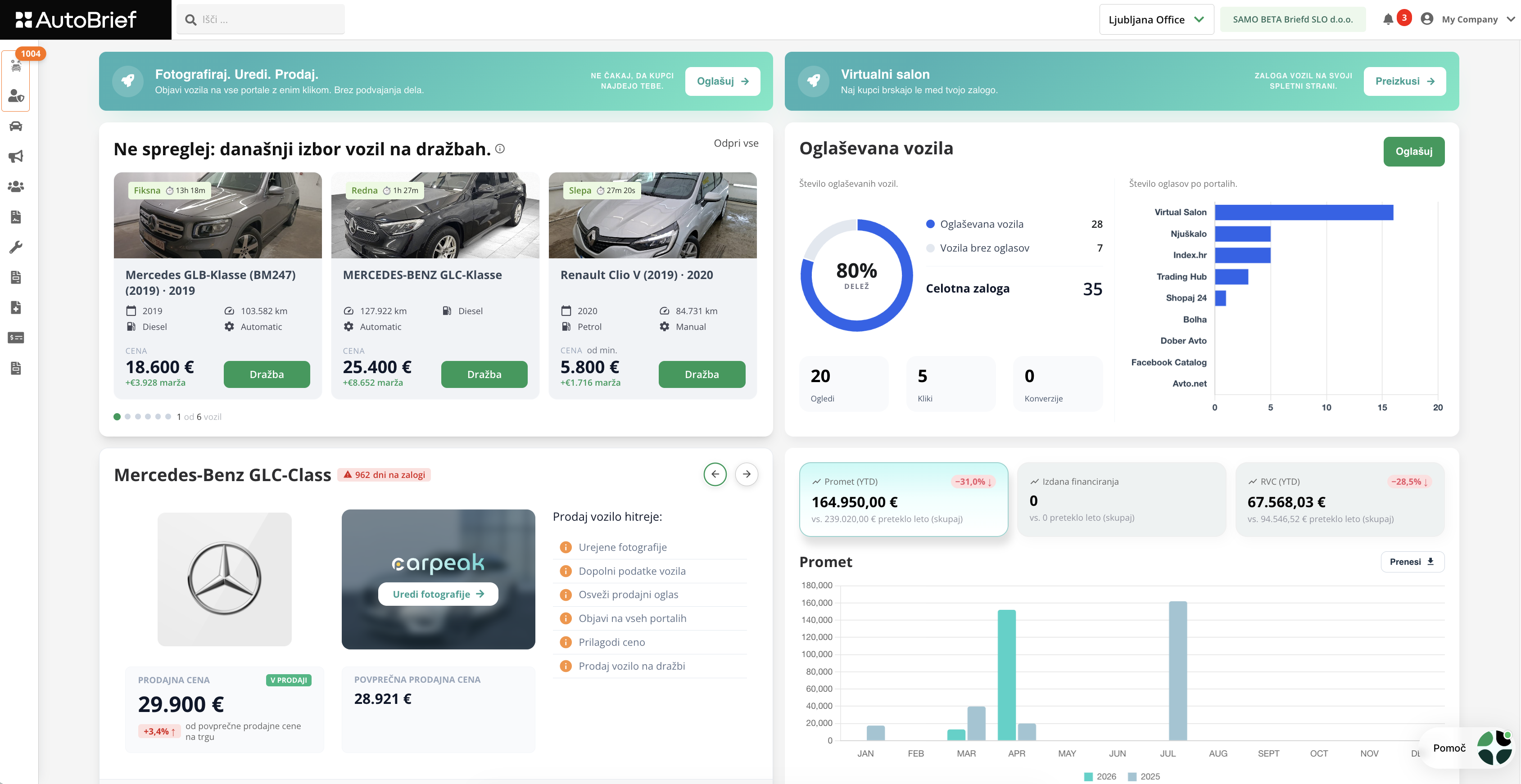Toggle the 2026 series in Promet legend

(x=1100, y=776)
